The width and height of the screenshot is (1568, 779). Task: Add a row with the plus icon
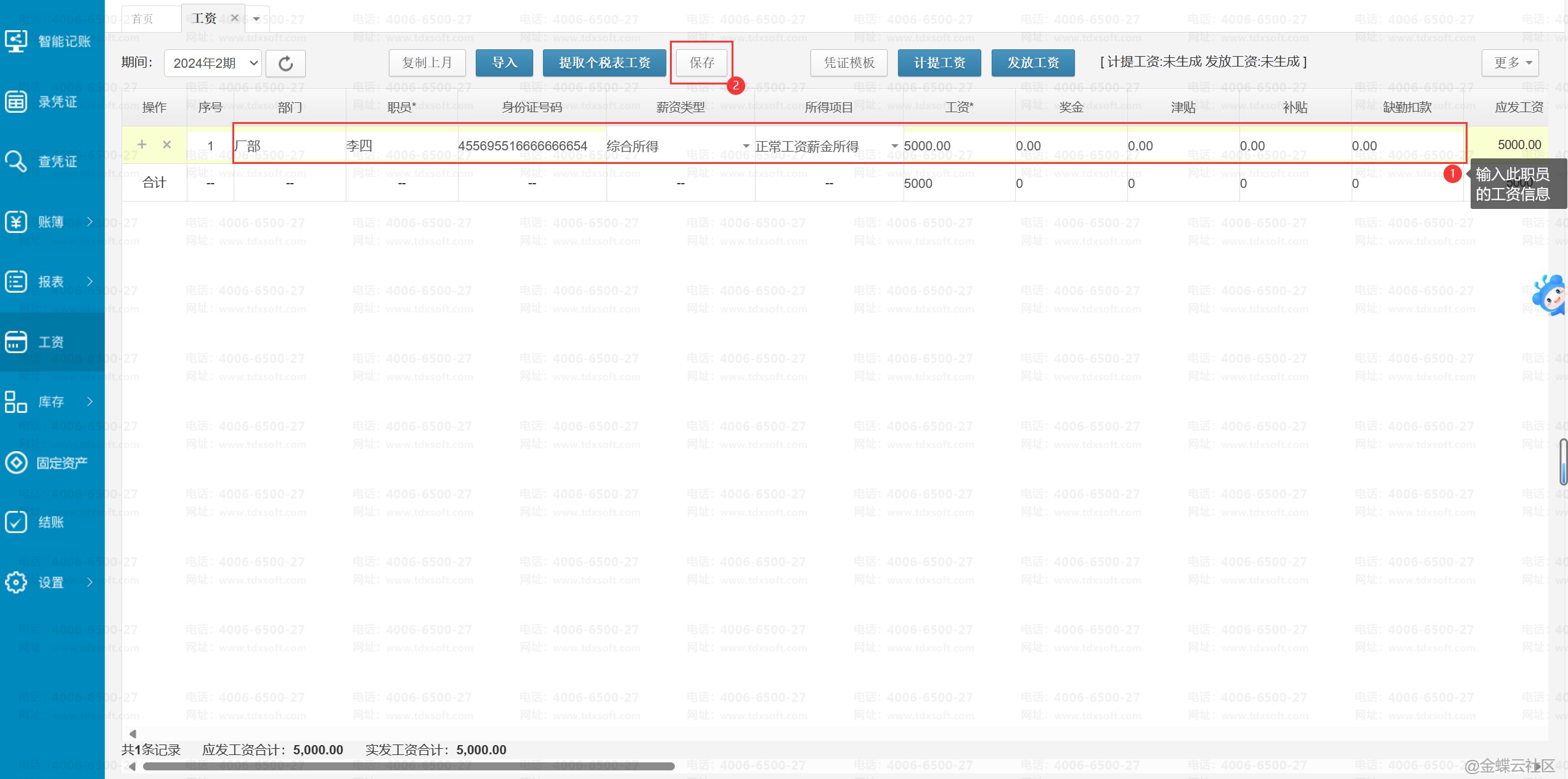point(142,145)
